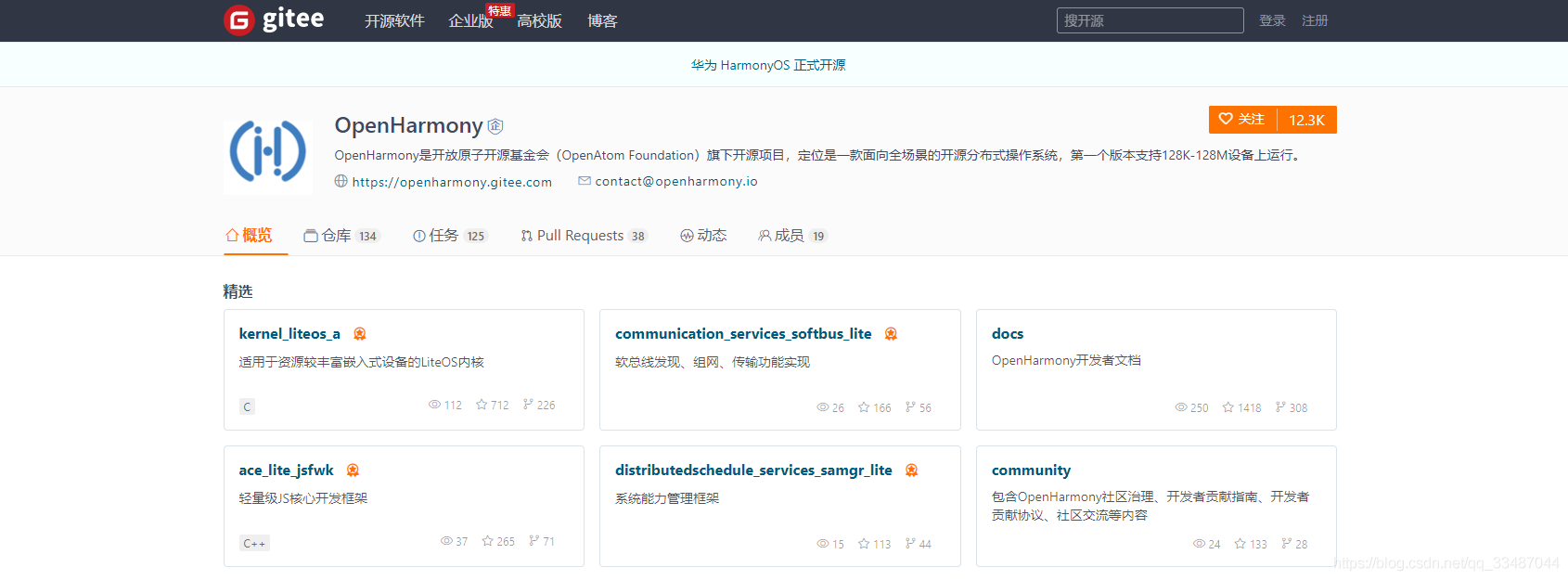Click the 特惠 promo badge on 企业版

(499, 10)
